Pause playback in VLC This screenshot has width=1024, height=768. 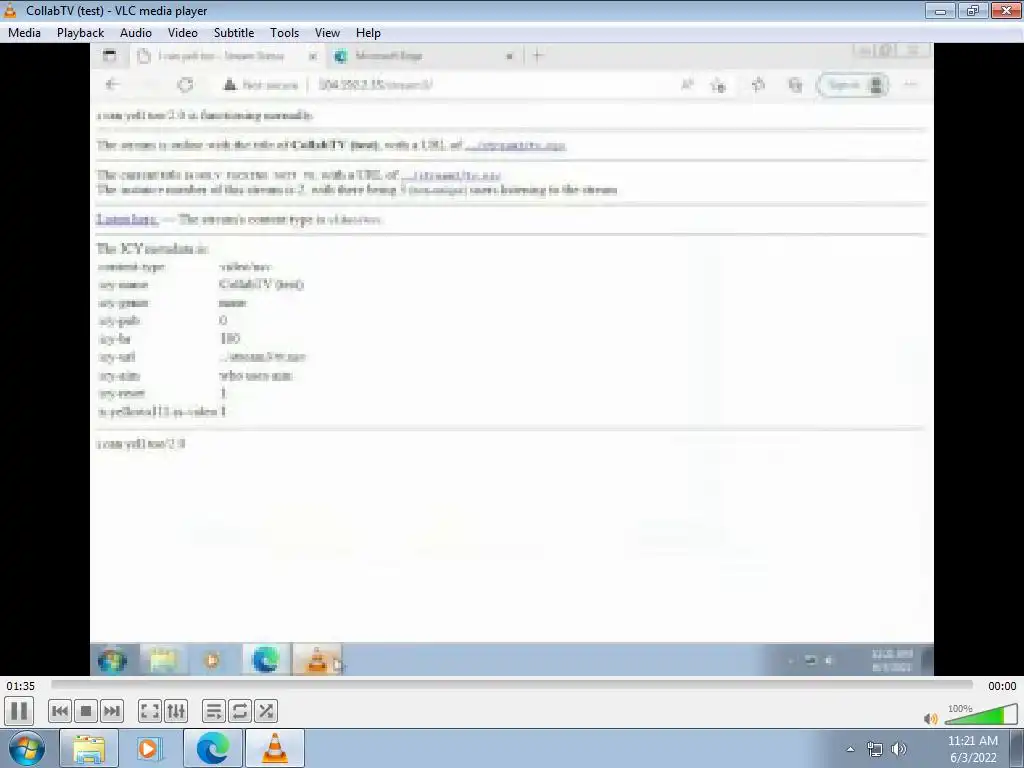(19, 711)
